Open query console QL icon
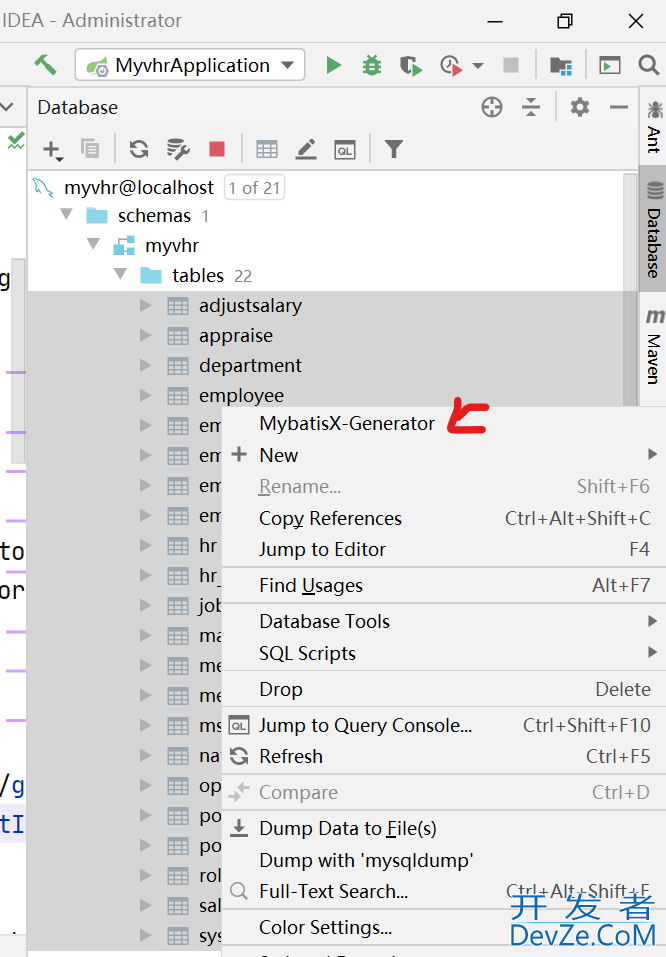The width and height of the screenshot is (666, 957). pyautogui.click(x=345, y=150)
